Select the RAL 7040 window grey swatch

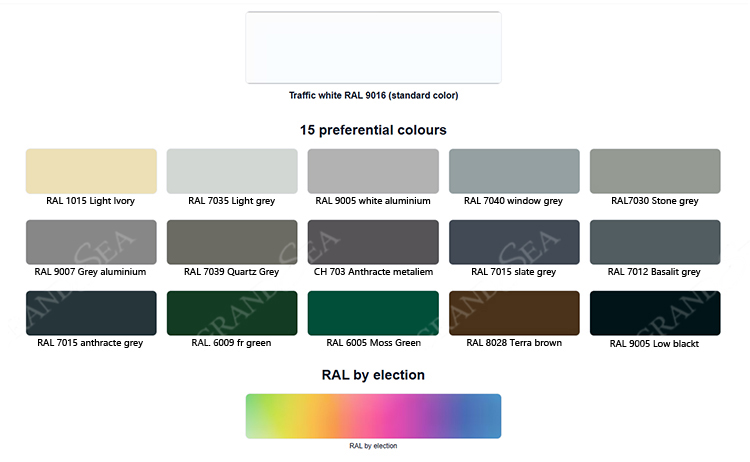pyautogui.click(x=514, y=171)
